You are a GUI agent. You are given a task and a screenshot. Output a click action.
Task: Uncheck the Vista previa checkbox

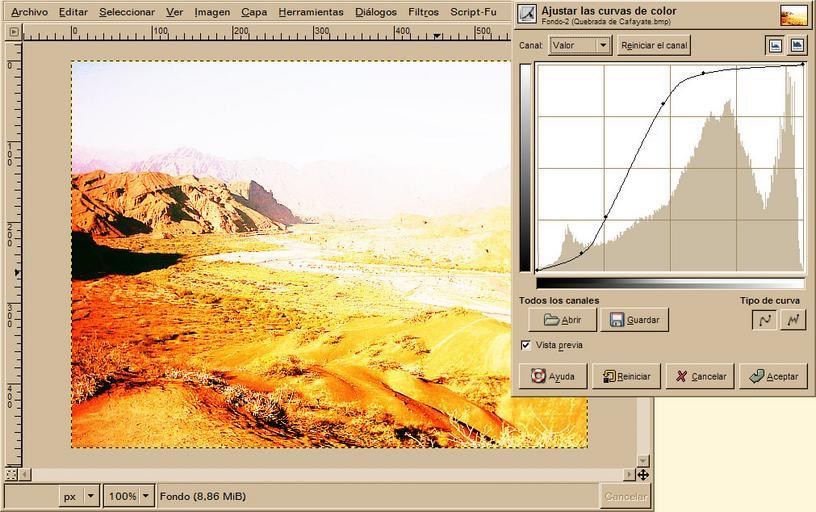coord(526,345)
